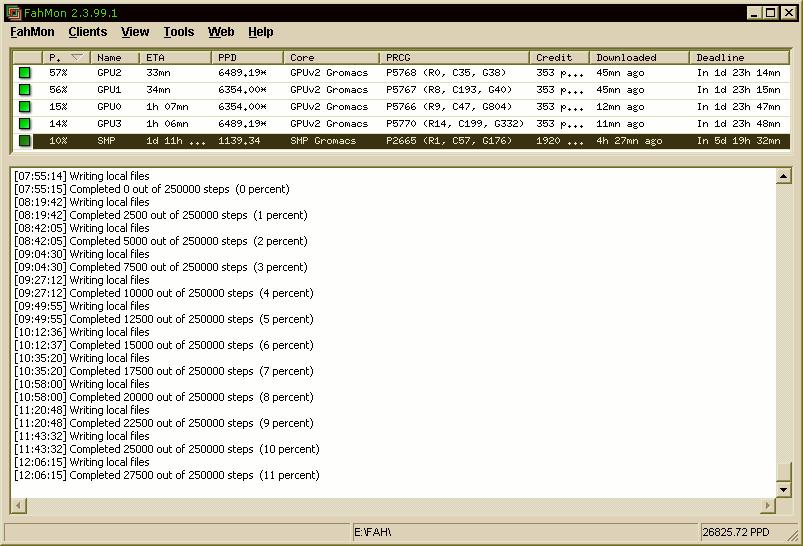Image resolution: width=803 pixels, height=546 pixels.
Task: Close the FahMon window
Action: 788,13
